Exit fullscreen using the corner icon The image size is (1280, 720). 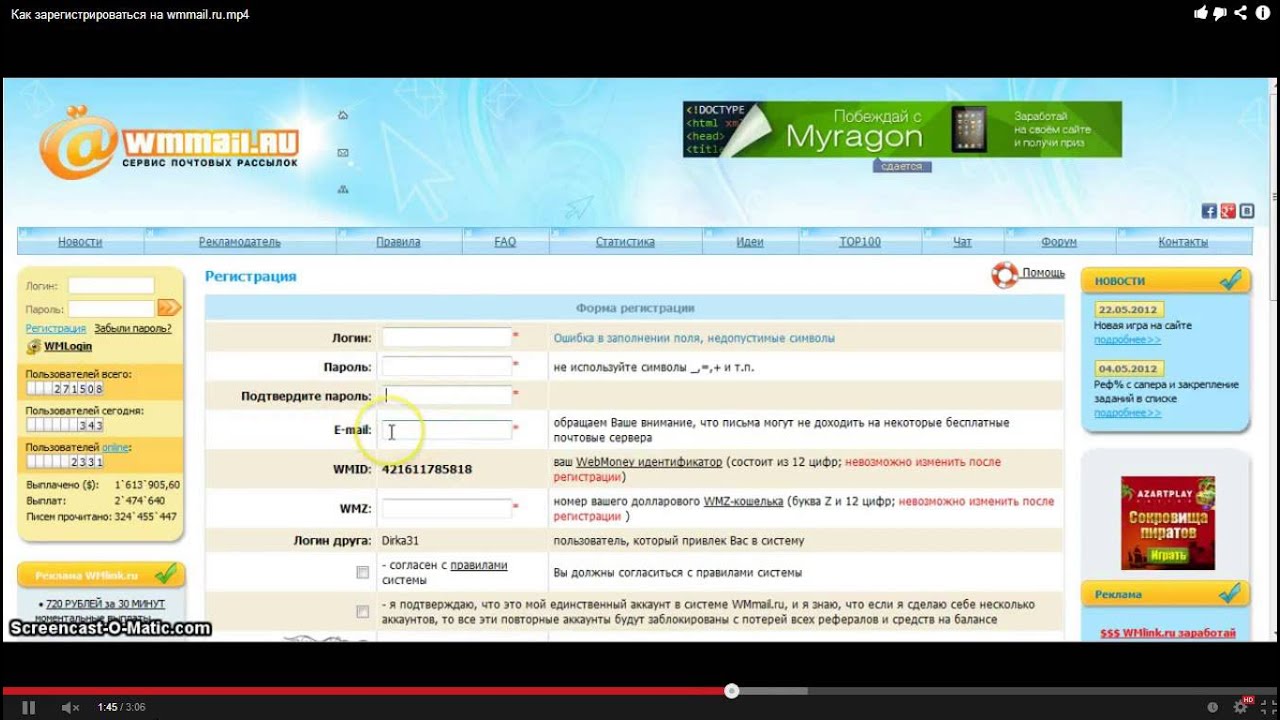pyautogui.click(x=1265, y=707)
